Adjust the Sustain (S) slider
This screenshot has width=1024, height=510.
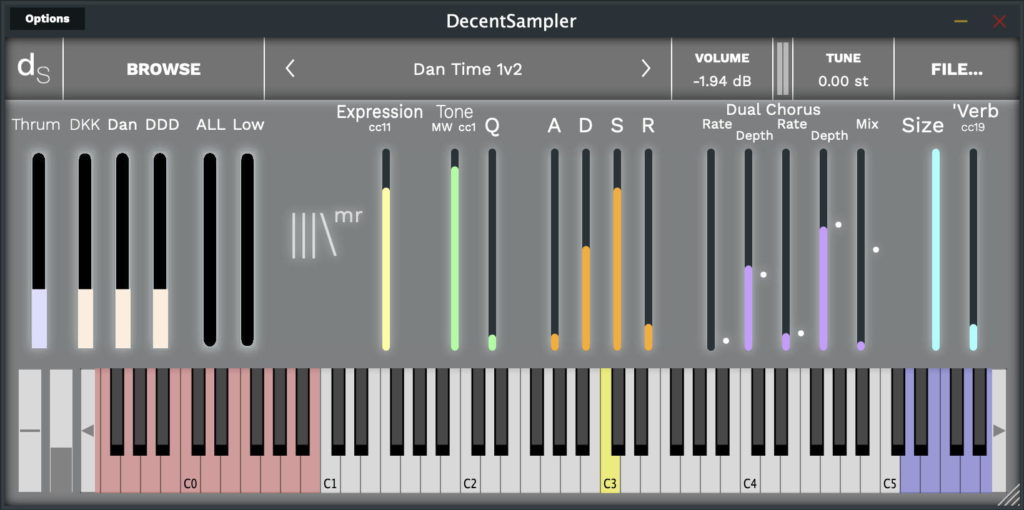tap(617, 249)
